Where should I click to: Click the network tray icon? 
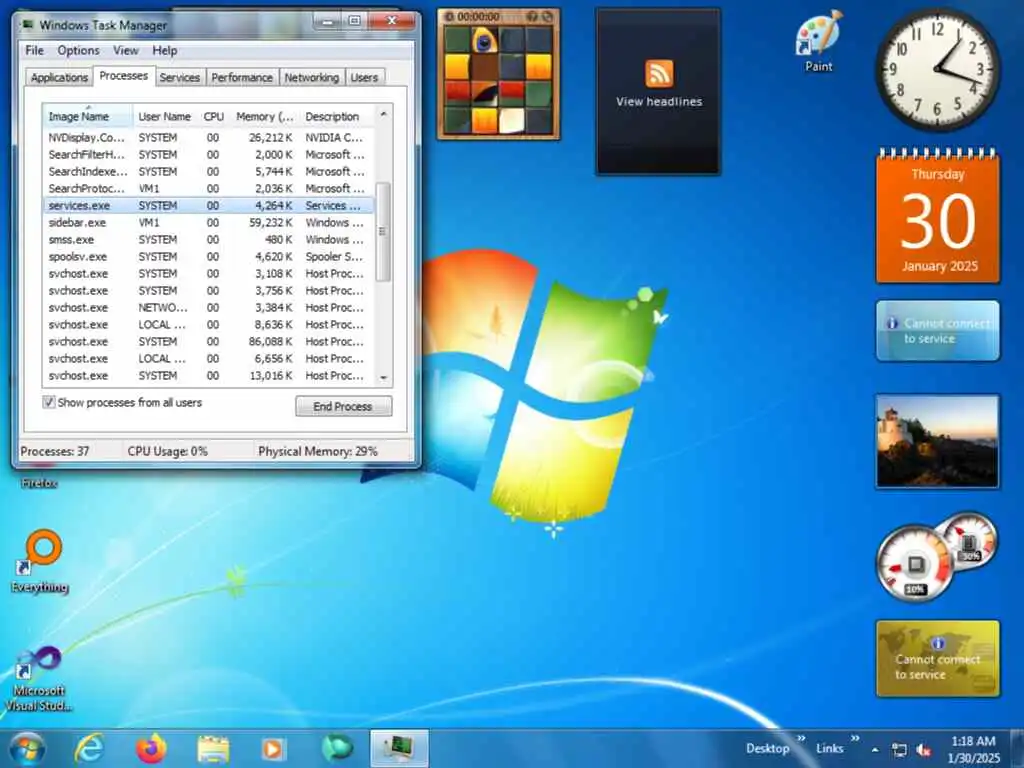(899, 750)
